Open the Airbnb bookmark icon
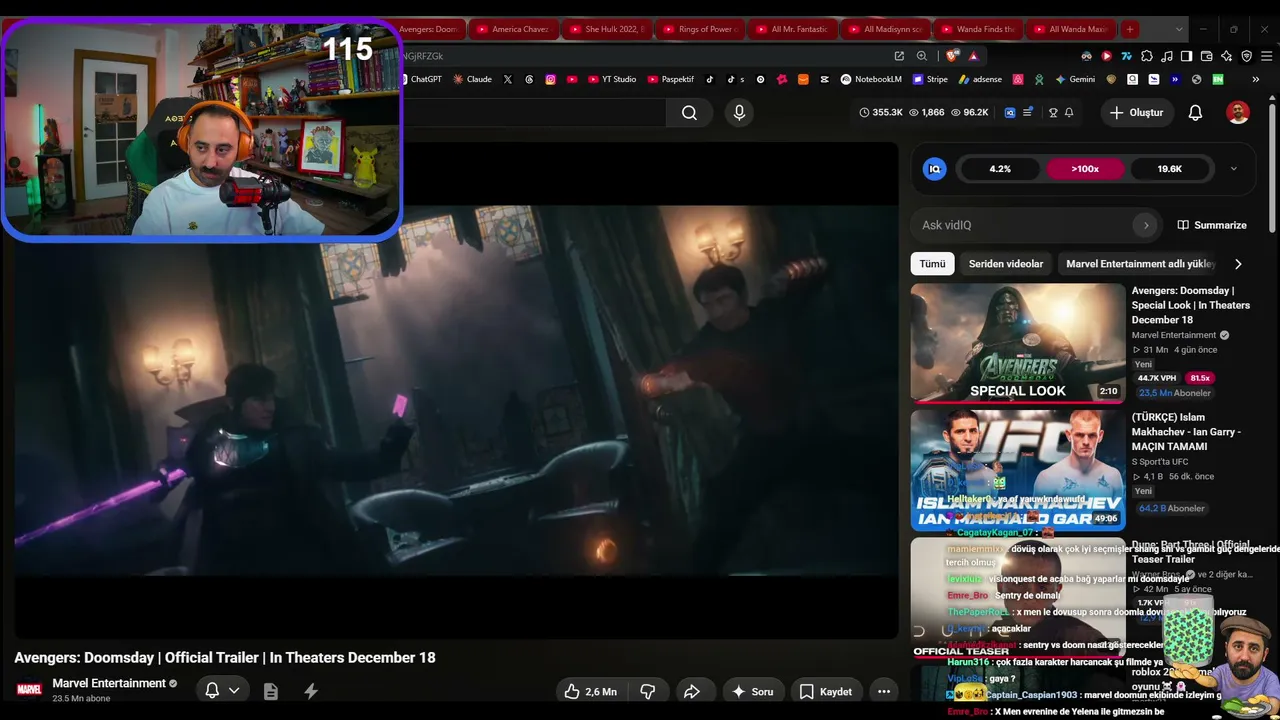 [x=1018, y=79]
